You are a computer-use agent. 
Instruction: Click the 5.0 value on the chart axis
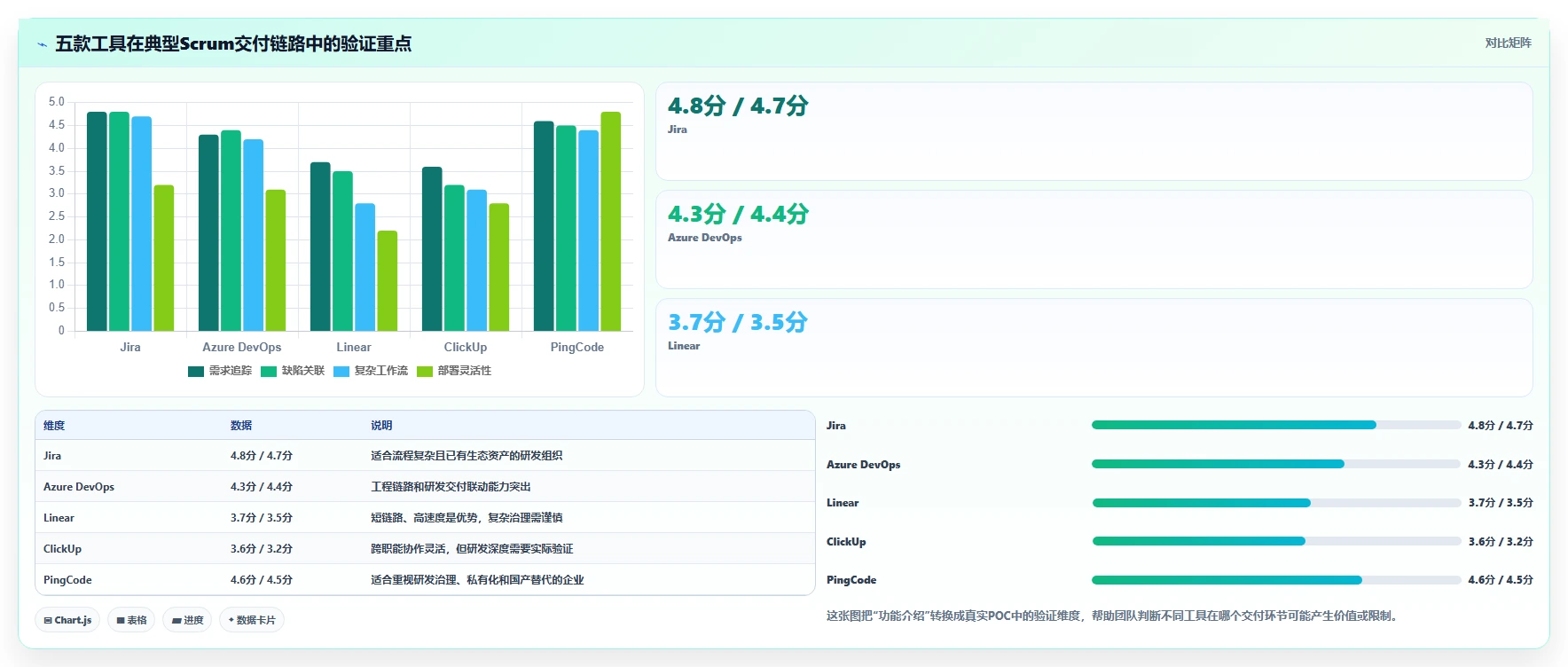[x=57, y=102]
